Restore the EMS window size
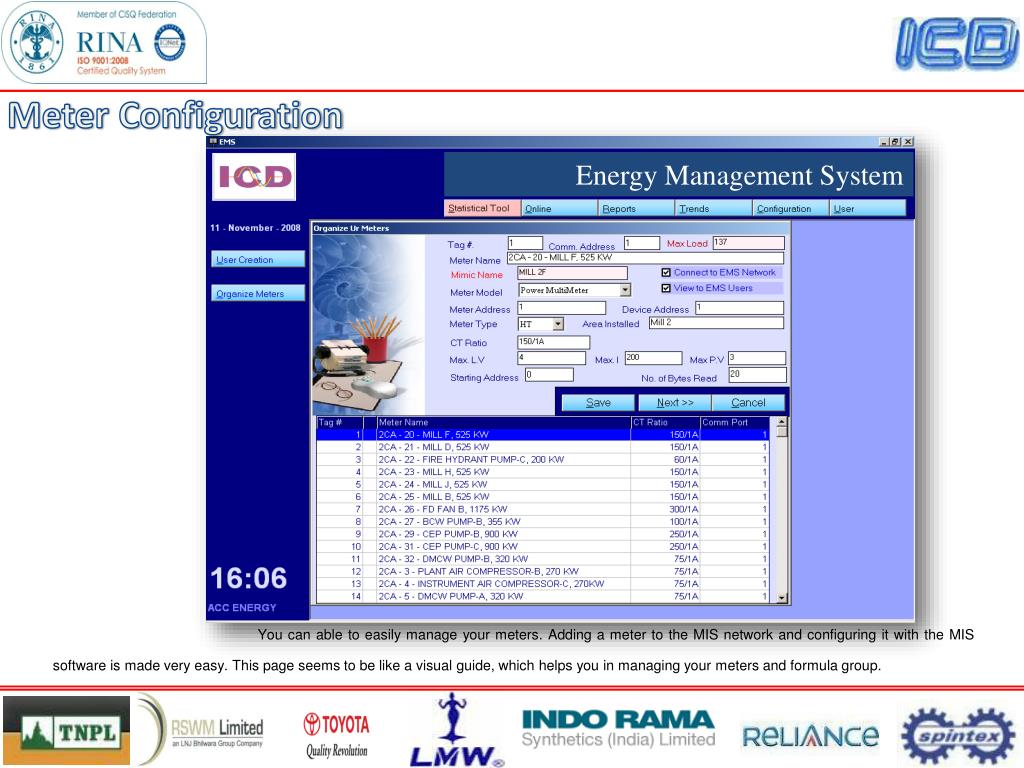 [895, 142]
